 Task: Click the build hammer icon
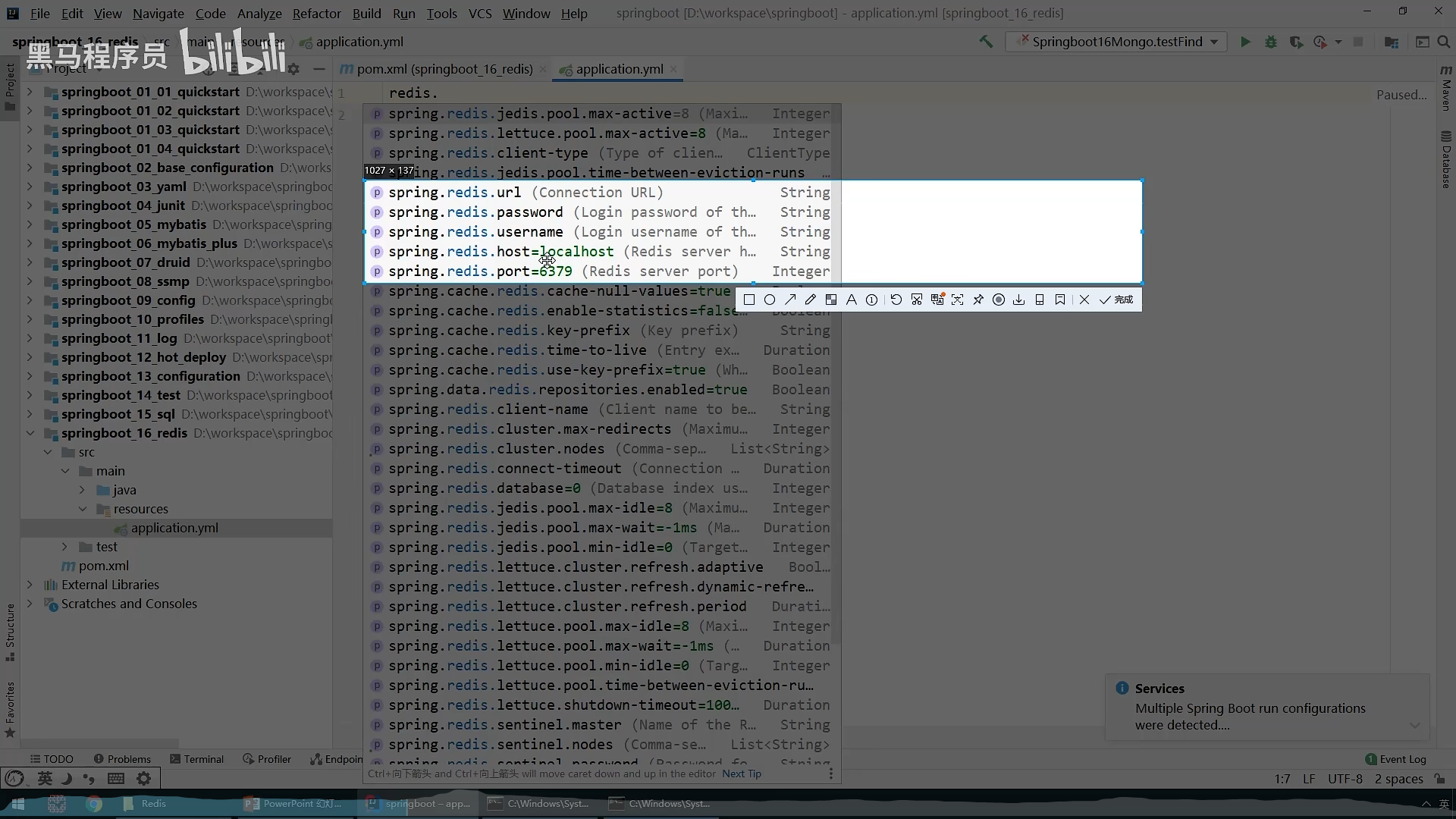click(986, 42)
